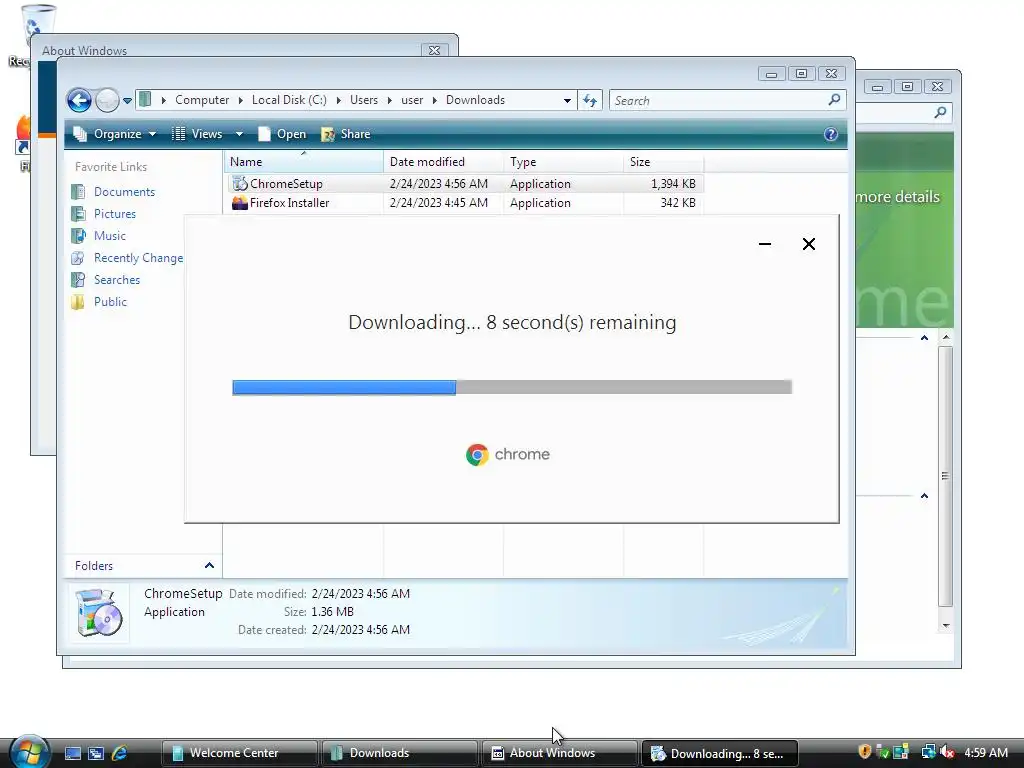Open Searches in Favorite Links
Screen dimensions: 1024x768
point(117,280)
